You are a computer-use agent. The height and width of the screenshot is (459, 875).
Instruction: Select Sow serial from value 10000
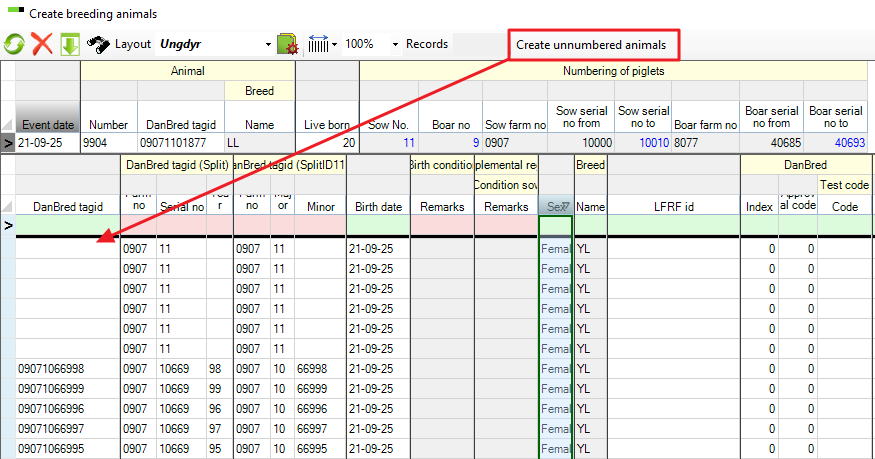(581, 143)
